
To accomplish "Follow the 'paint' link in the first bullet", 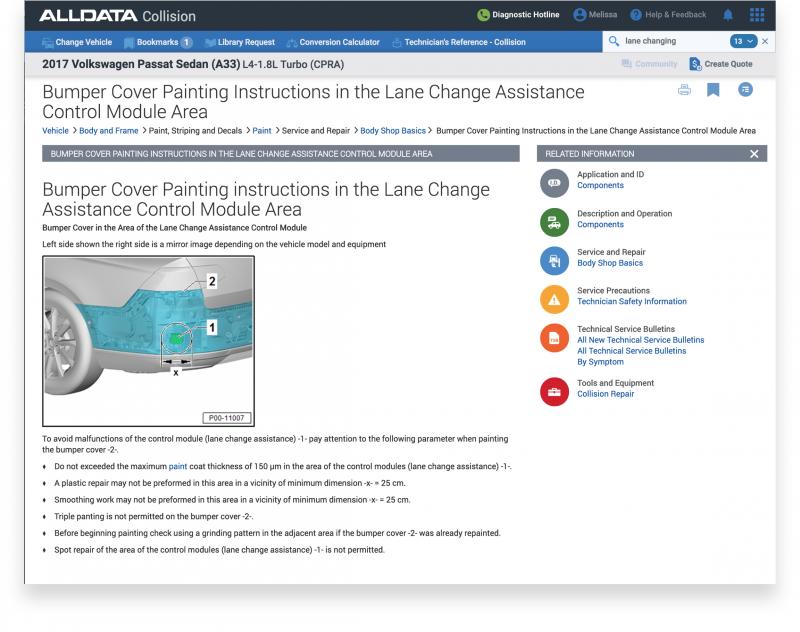I will tap(178, 466).
